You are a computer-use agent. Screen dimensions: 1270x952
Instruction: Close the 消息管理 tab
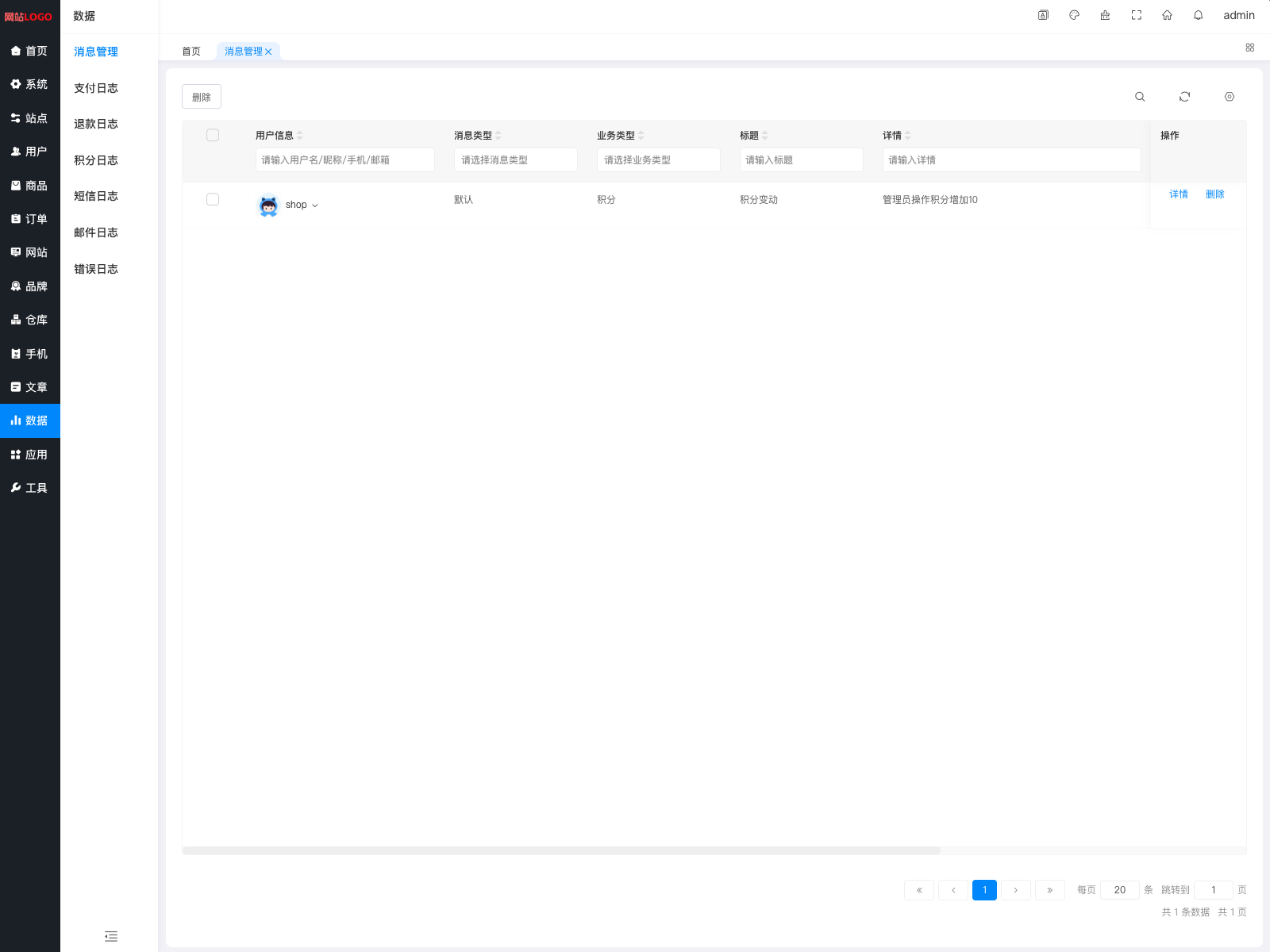coord(268,52)
